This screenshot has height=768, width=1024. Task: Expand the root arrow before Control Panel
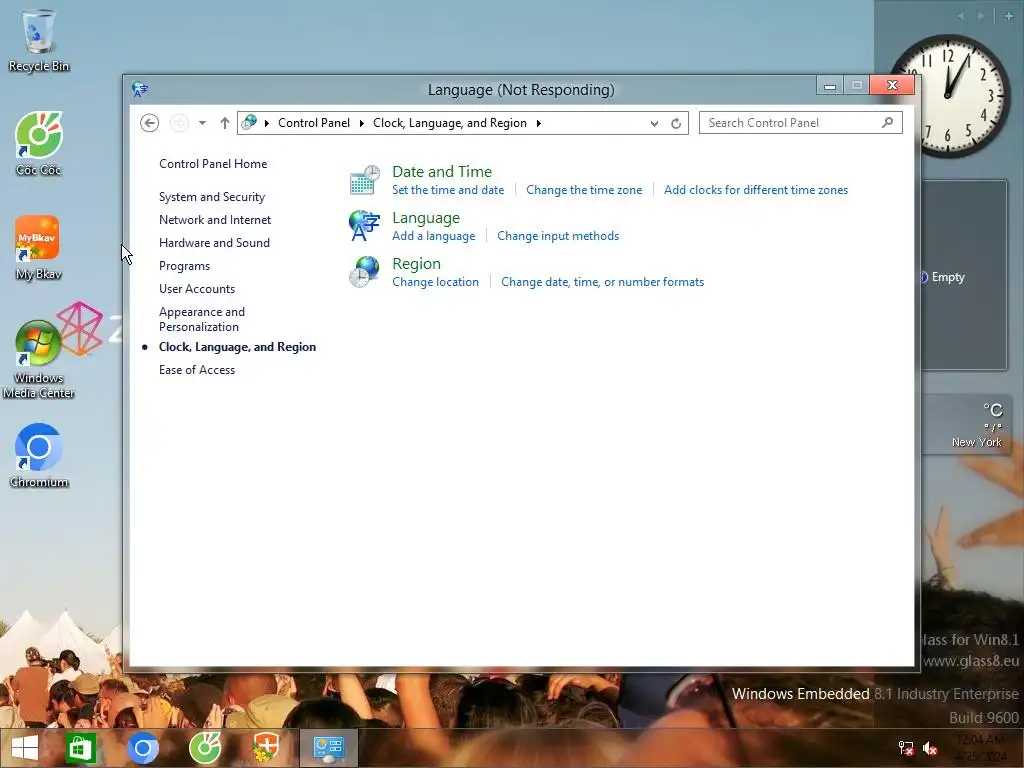pyautogui.click(x=266, y=123)
